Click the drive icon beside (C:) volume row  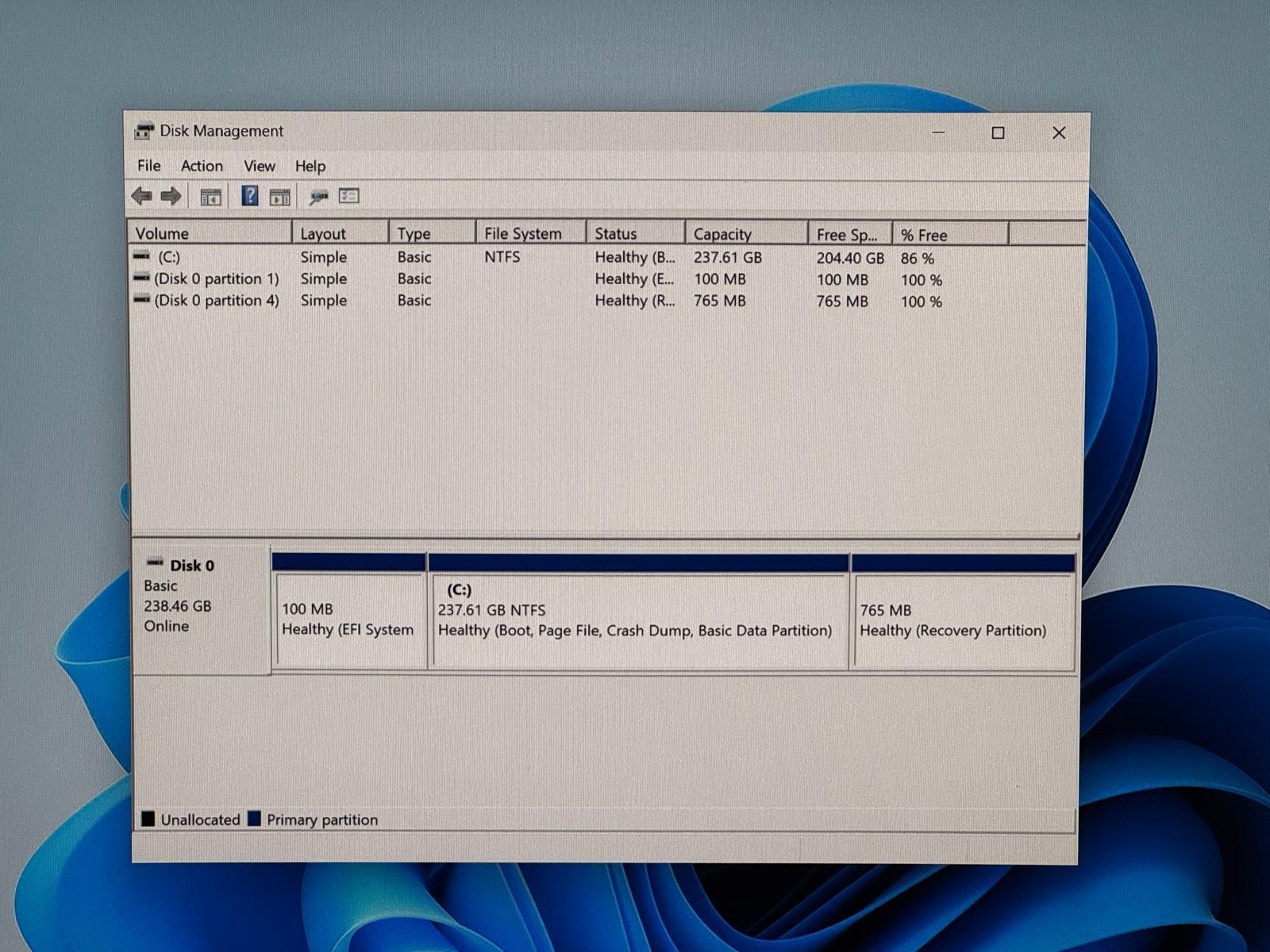point(141,256)
